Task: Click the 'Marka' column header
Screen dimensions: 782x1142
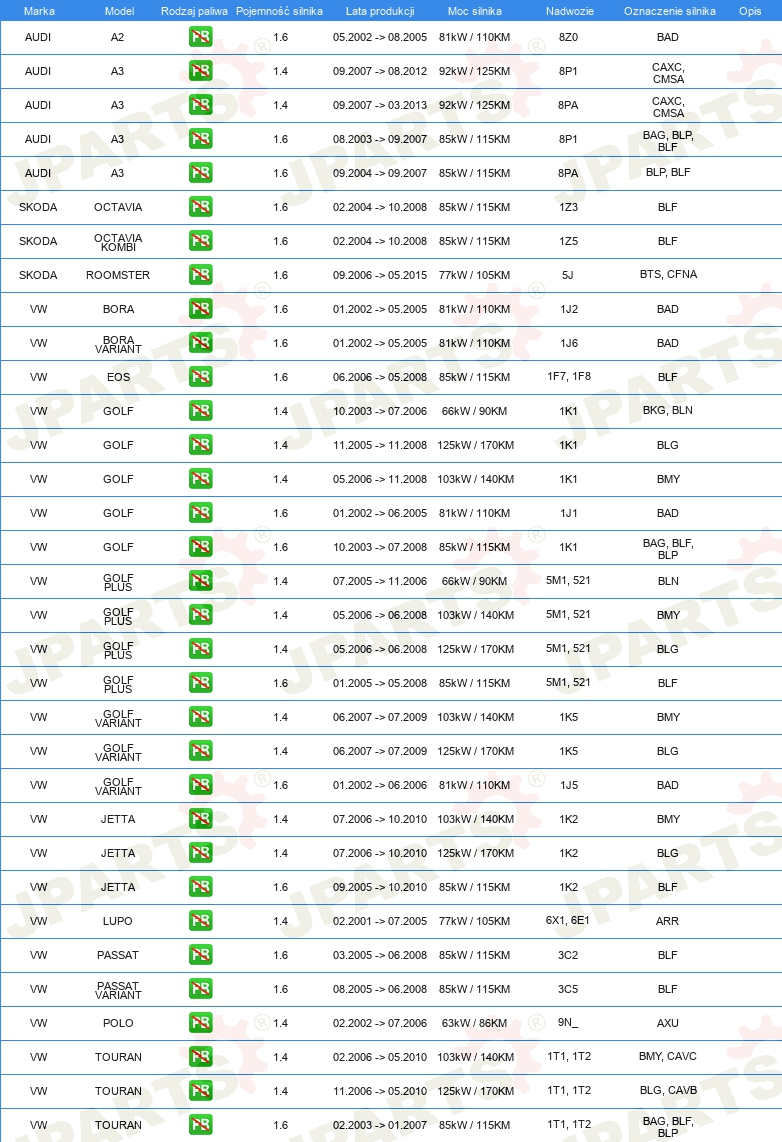Action: click(x=39, y=11)
